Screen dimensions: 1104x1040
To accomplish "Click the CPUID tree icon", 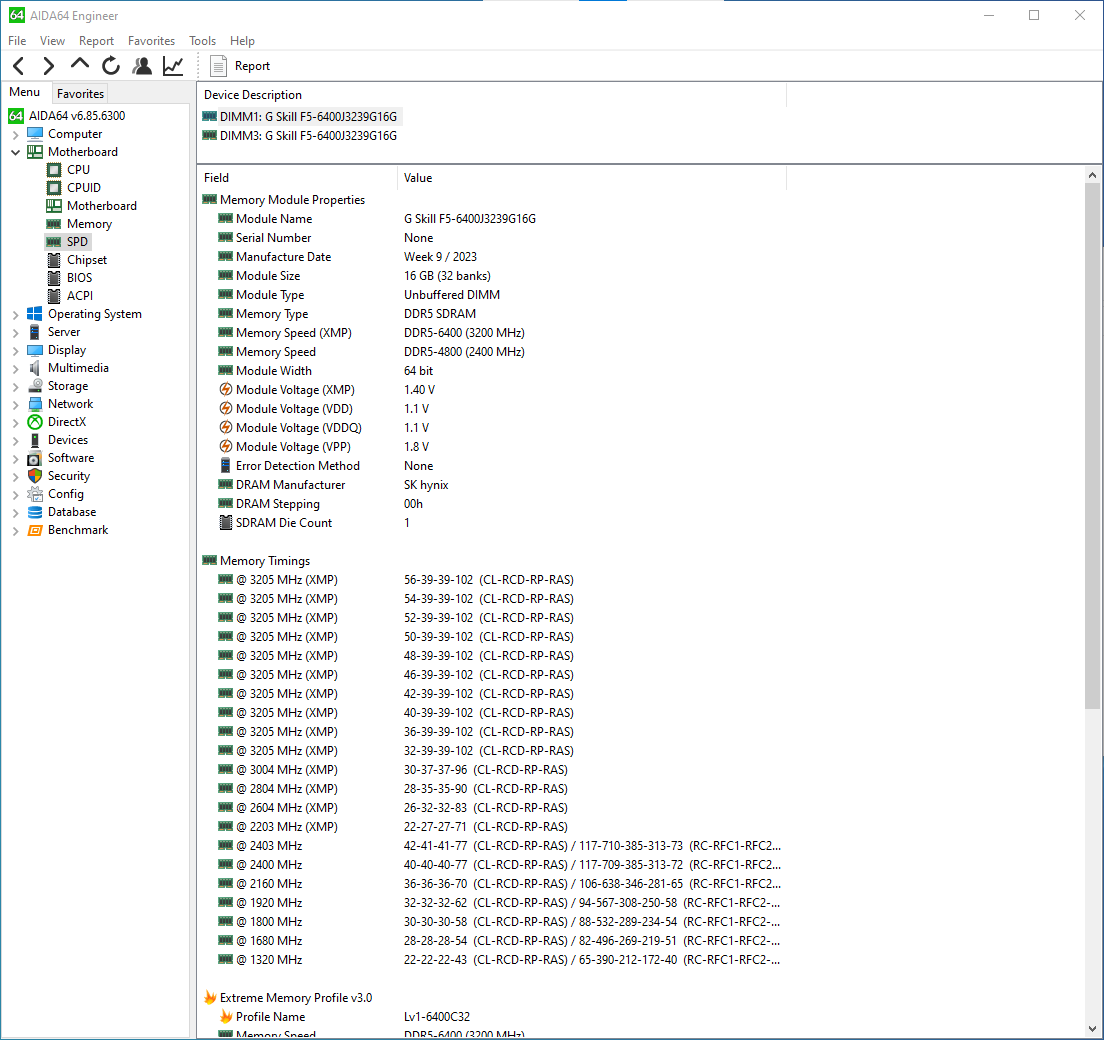I will click(54, 188).
